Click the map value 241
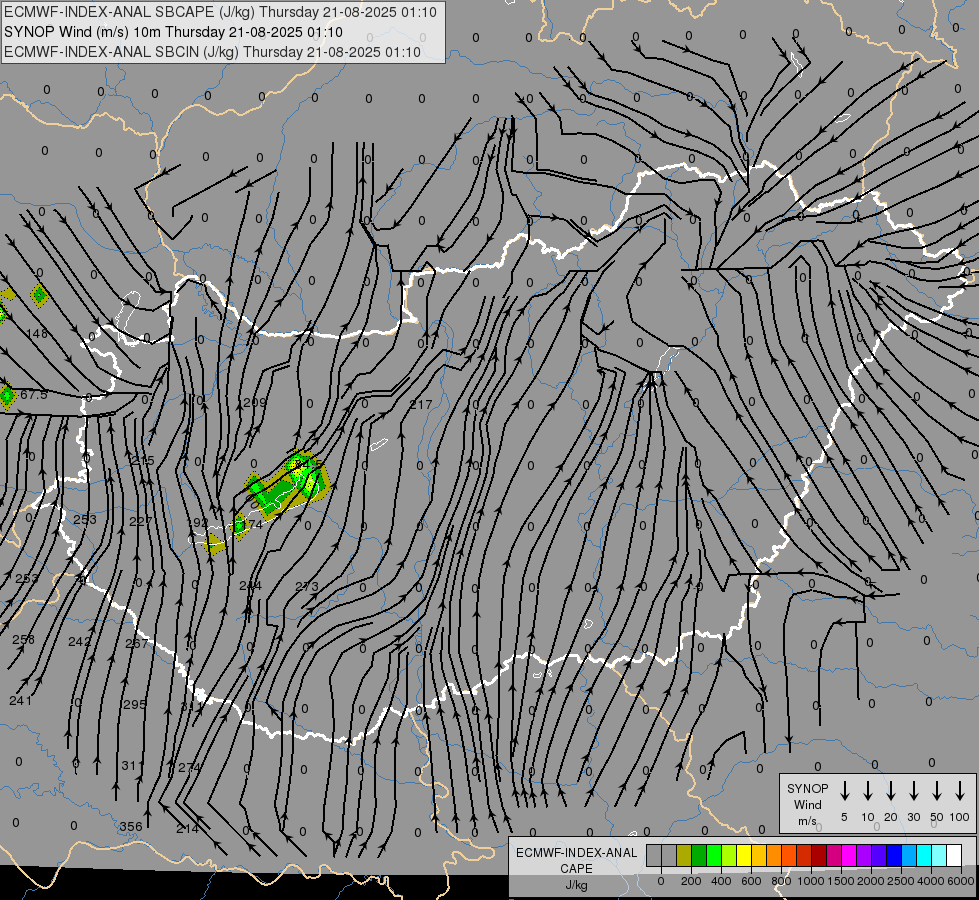The width and height of the screenshot is (979, 900). (21, 700)
